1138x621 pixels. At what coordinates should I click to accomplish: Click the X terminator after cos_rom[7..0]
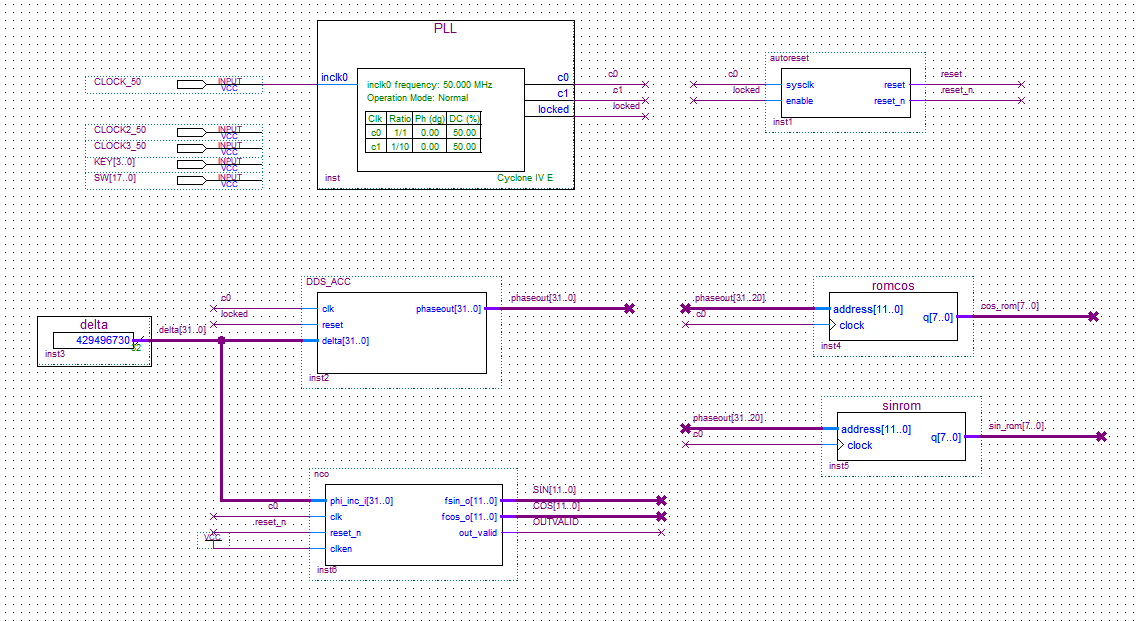click(x=1093, y=316)
